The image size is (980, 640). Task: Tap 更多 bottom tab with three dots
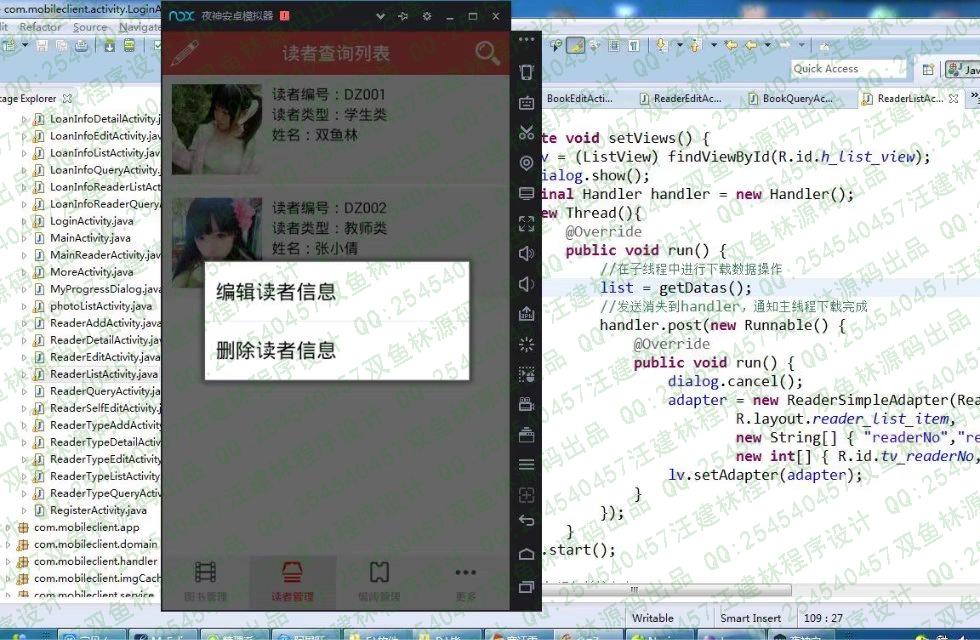466,582
